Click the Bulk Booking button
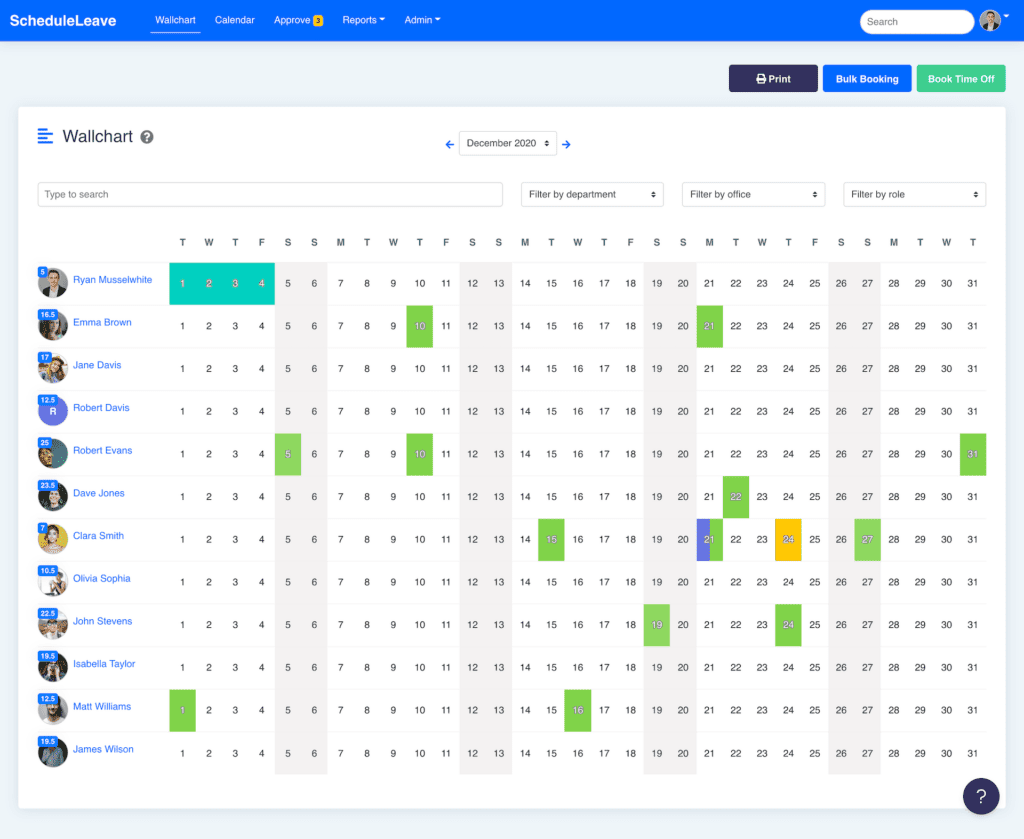This screenshot has height=839, width=1024. point(866,78)
